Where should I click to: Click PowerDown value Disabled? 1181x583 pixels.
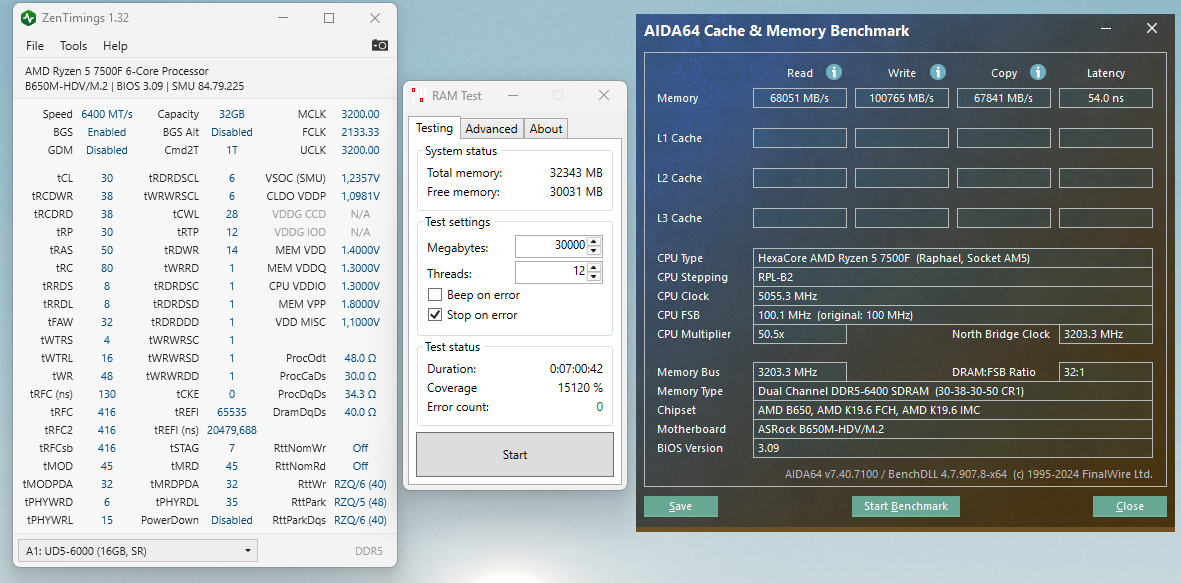[232, 520]
